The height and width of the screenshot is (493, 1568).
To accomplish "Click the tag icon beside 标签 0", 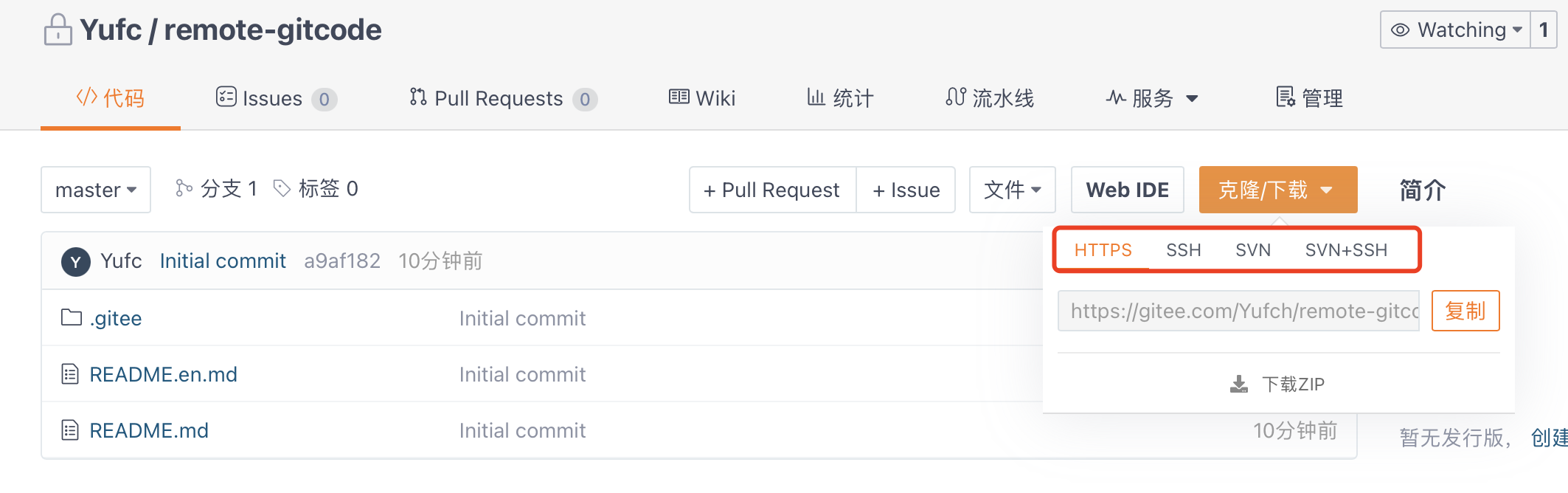I will click(x=282, y=189).
